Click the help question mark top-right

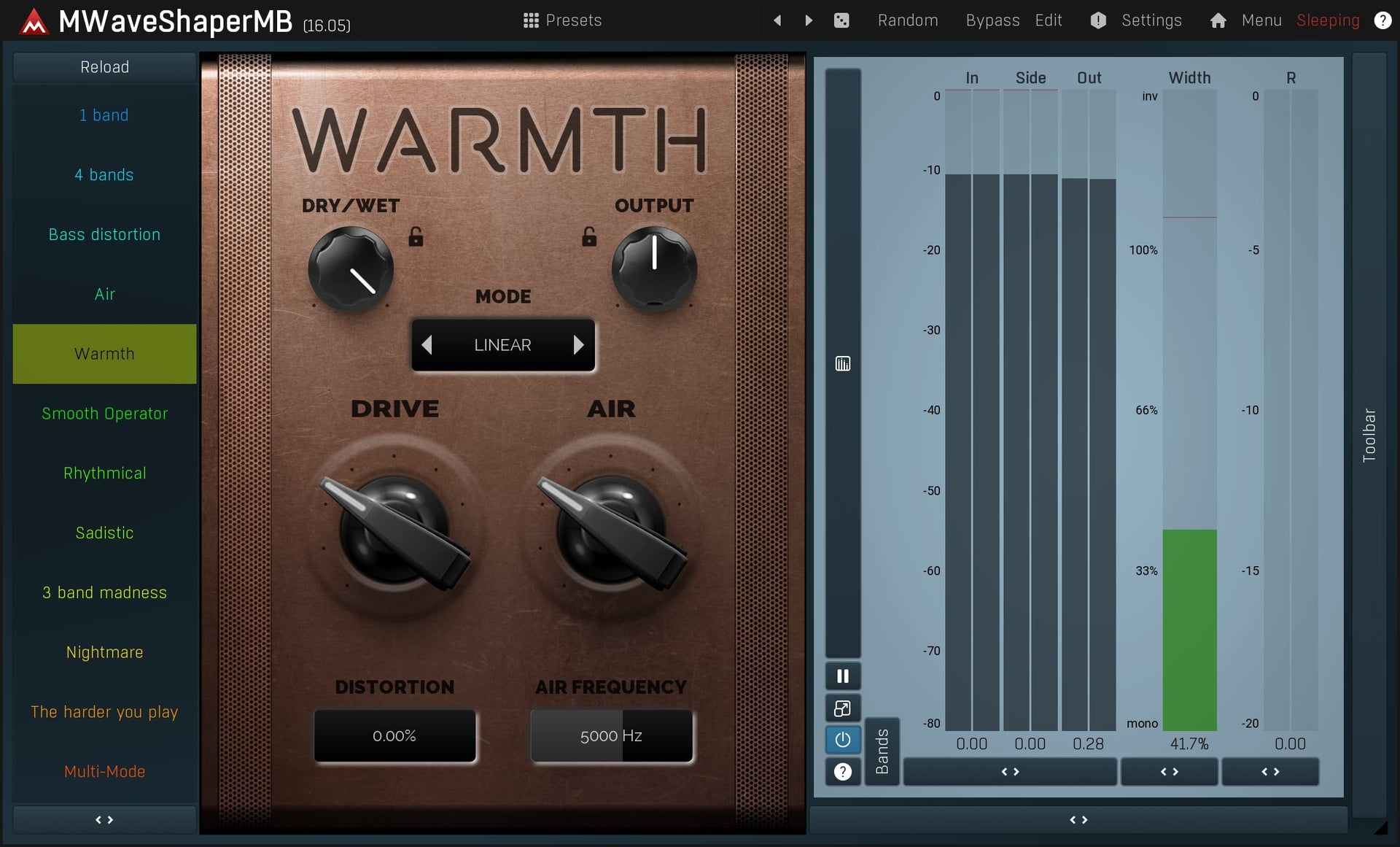(x=1382, y=20)
